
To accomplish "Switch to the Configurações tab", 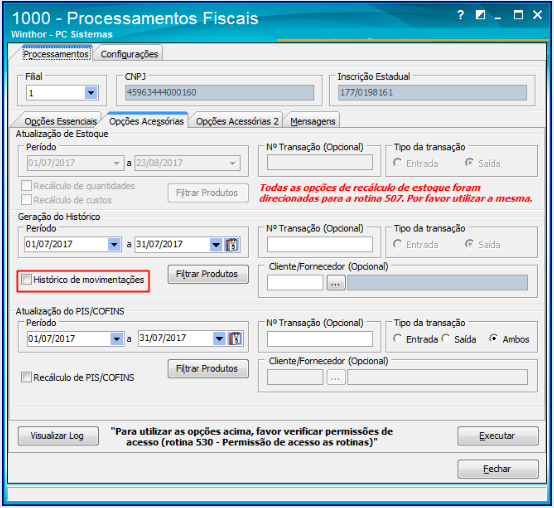I will point(129,54).
